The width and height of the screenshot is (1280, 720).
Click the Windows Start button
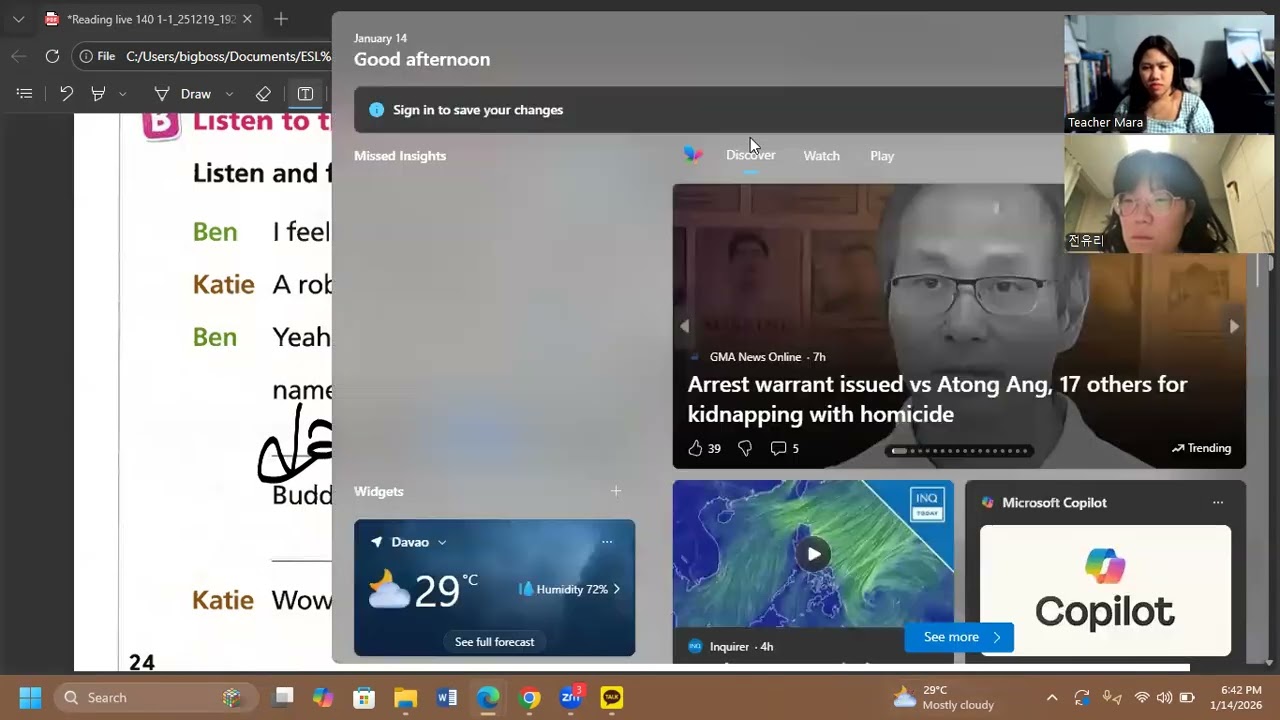tap(30, 698)
